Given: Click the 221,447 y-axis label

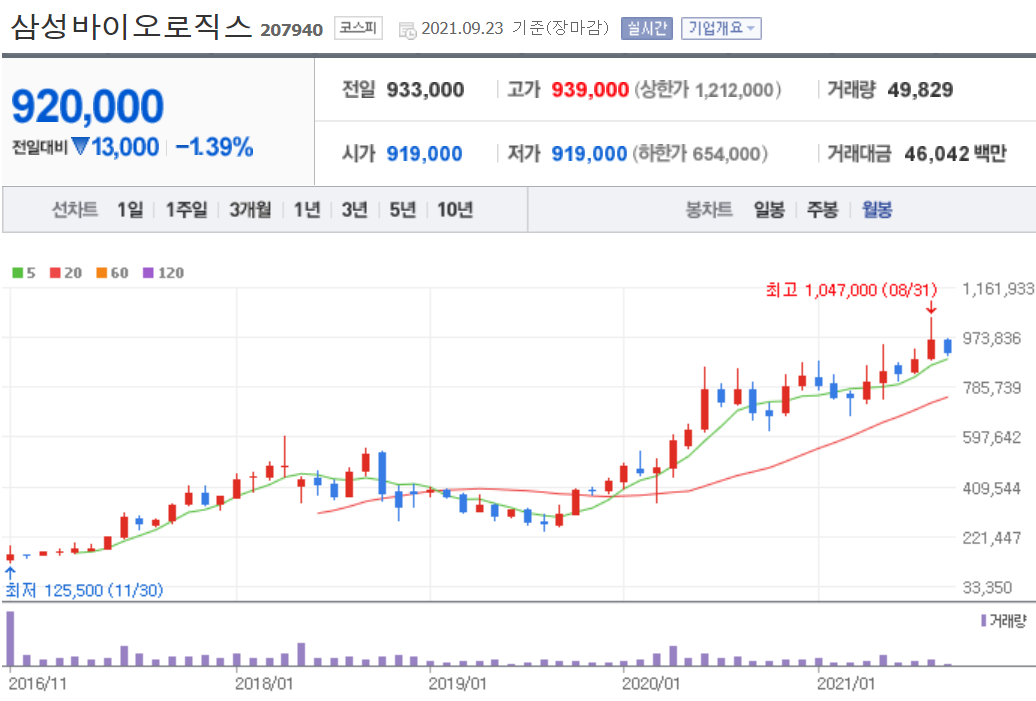Looking at the screenshot, I should pyautogui.click(x=992, y=538).
